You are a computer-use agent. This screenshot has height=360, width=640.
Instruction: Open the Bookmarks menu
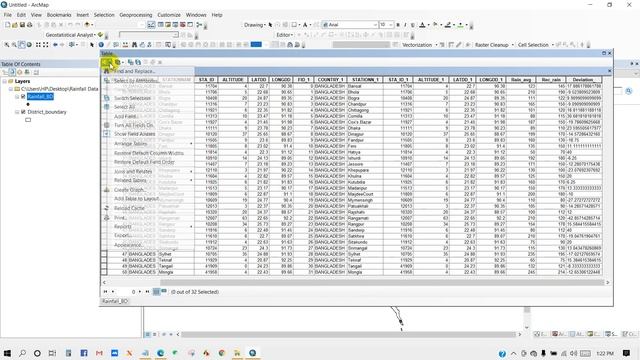[59, 15]
